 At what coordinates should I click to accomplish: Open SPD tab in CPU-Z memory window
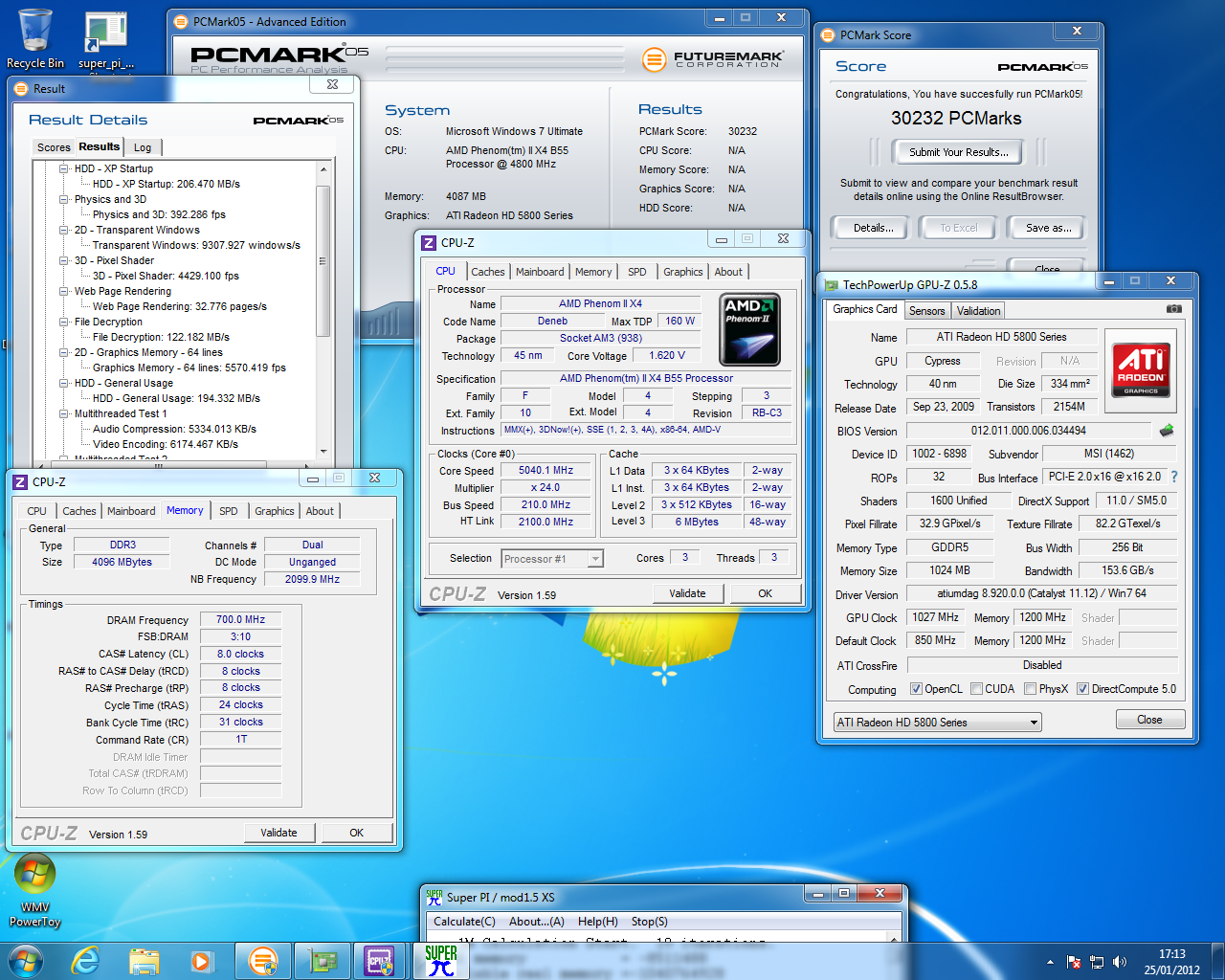pos(228,511)
